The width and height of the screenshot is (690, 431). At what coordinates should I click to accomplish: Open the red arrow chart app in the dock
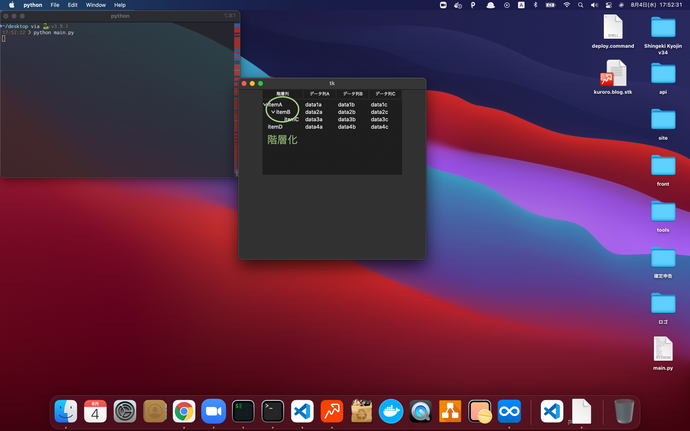(x=332, y=411)
